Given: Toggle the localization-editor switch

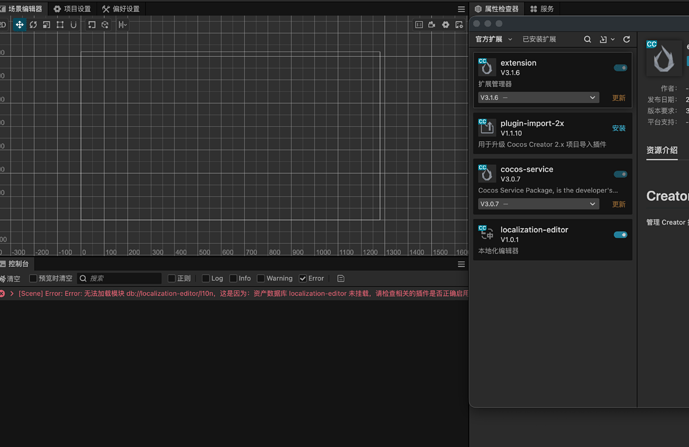Looking at the screenshot, I should tap(620, 235).
